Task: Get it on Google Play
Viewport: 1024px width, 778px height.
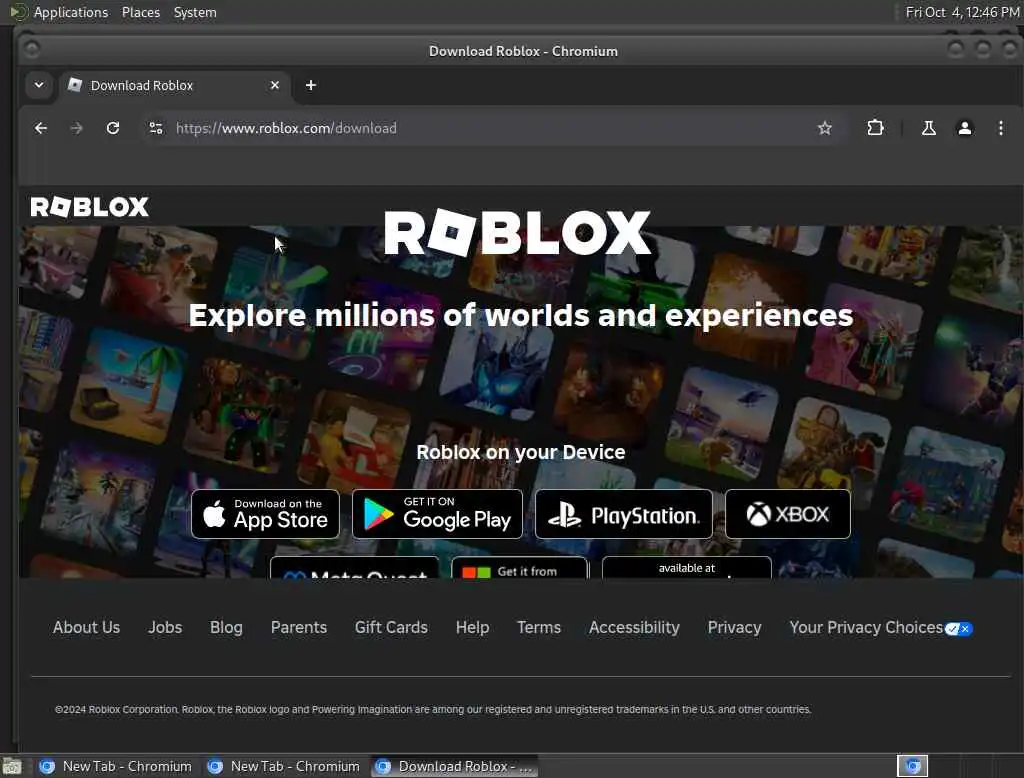Action: pyautogui.click(x=437, y=514)
